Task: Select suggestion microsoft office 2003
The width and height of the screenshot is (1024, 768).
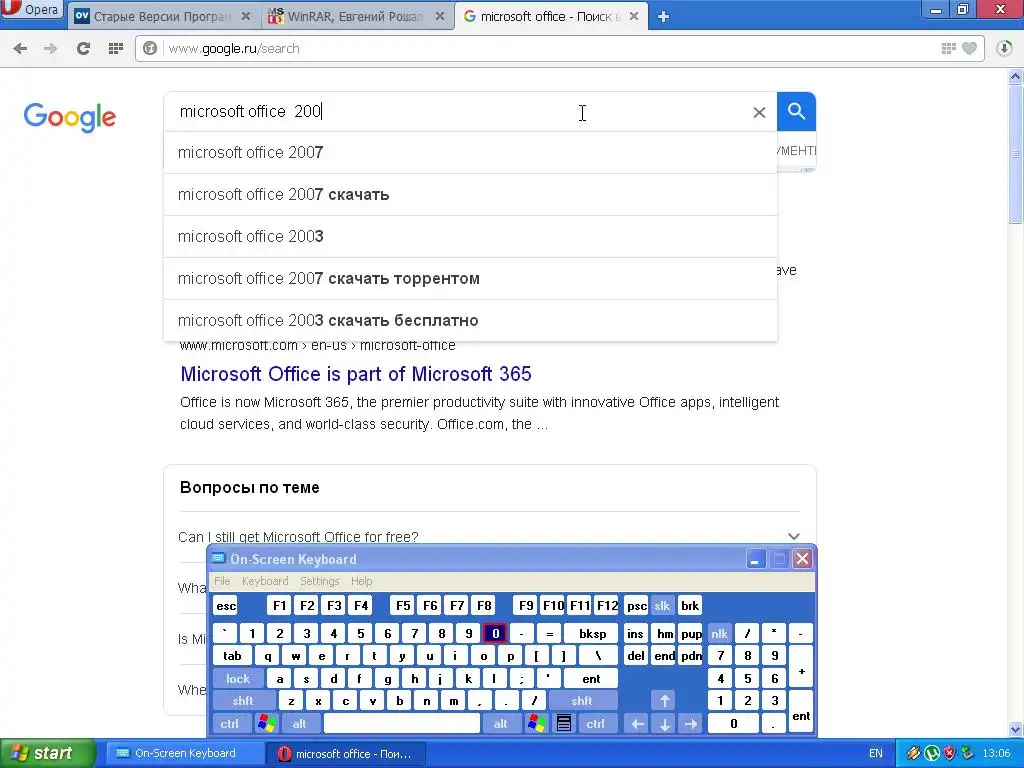Action: click(x=470, y=236)
